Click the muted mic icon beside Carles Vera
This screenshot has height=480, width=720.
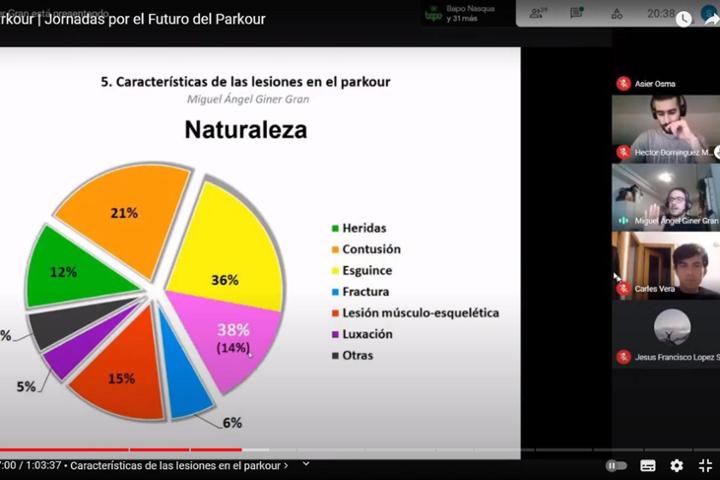[x=623, y=288]
